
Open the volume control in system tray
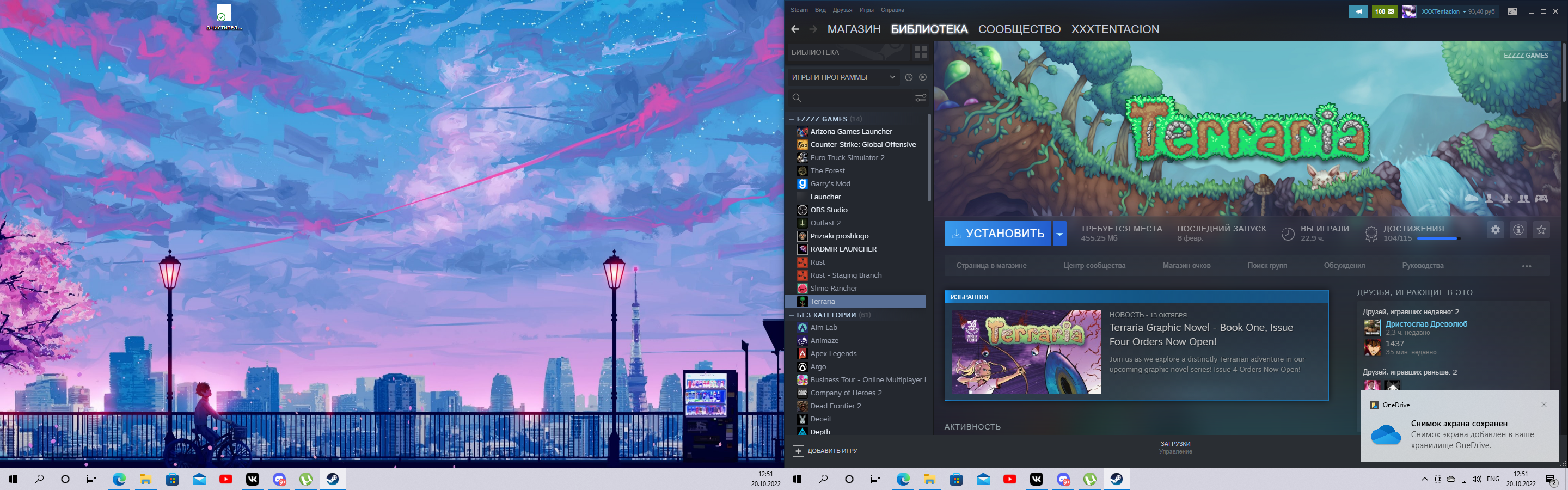pyautogui.click(x=1477, y=479)
